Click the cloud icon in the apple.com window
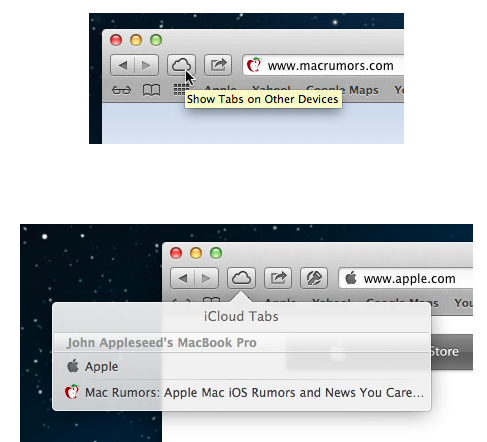 [241, 278]
